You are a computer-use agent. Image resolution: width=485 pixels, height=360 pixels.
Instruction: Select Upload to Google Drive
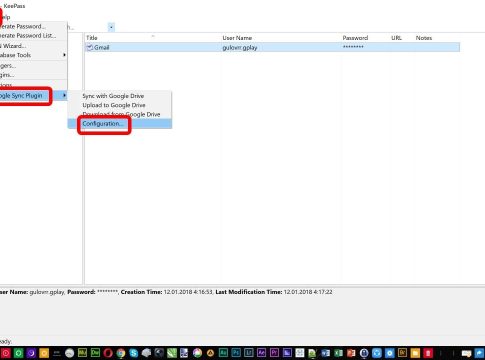(114, 105)
